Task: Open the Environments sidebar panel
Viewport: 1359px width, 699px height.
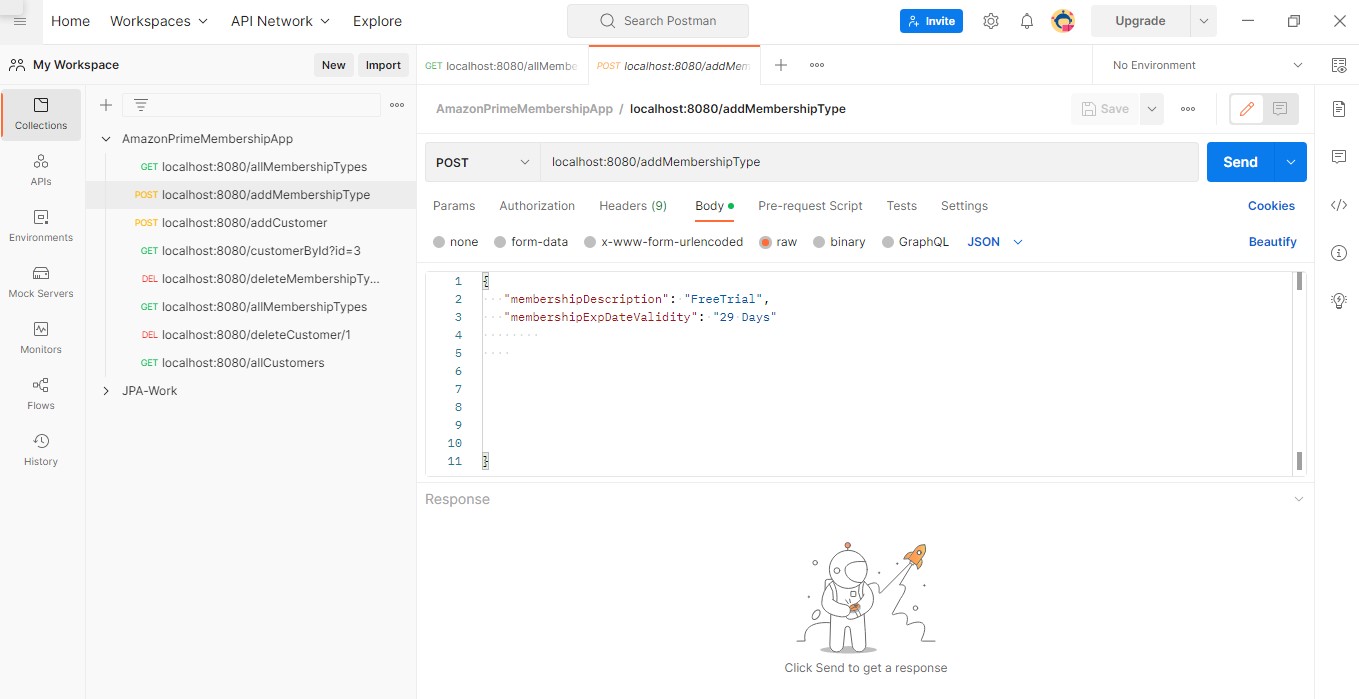Action: click(40, 226)
